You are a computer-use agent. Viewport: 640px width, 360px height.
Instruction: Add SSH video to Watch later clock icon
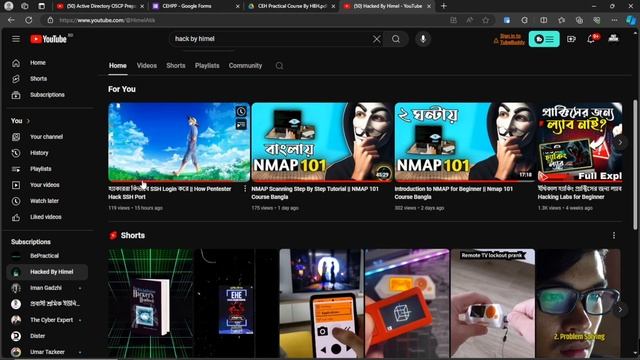[241, 111]
